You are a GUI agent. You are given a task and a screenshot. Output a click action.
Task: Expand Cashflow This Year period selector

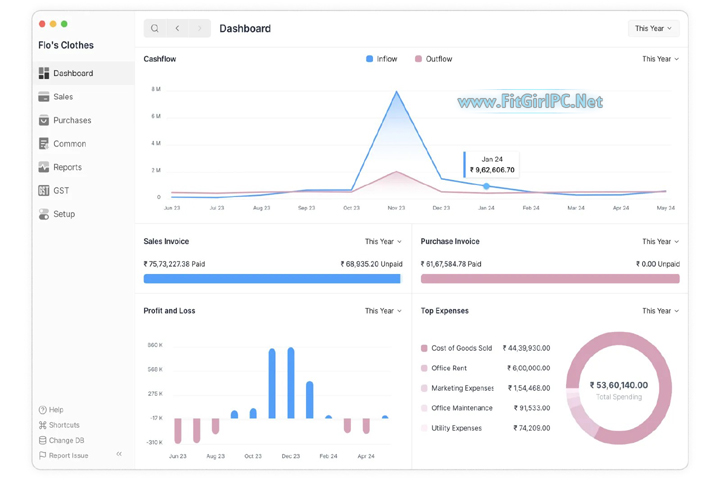coord(660,59)
